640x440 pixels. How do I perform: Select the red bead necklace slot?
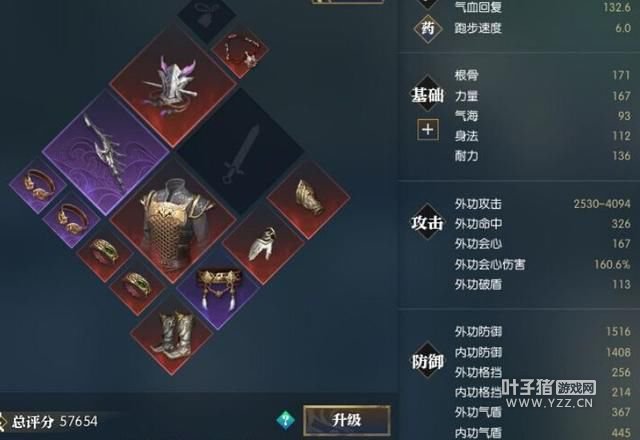240,51
